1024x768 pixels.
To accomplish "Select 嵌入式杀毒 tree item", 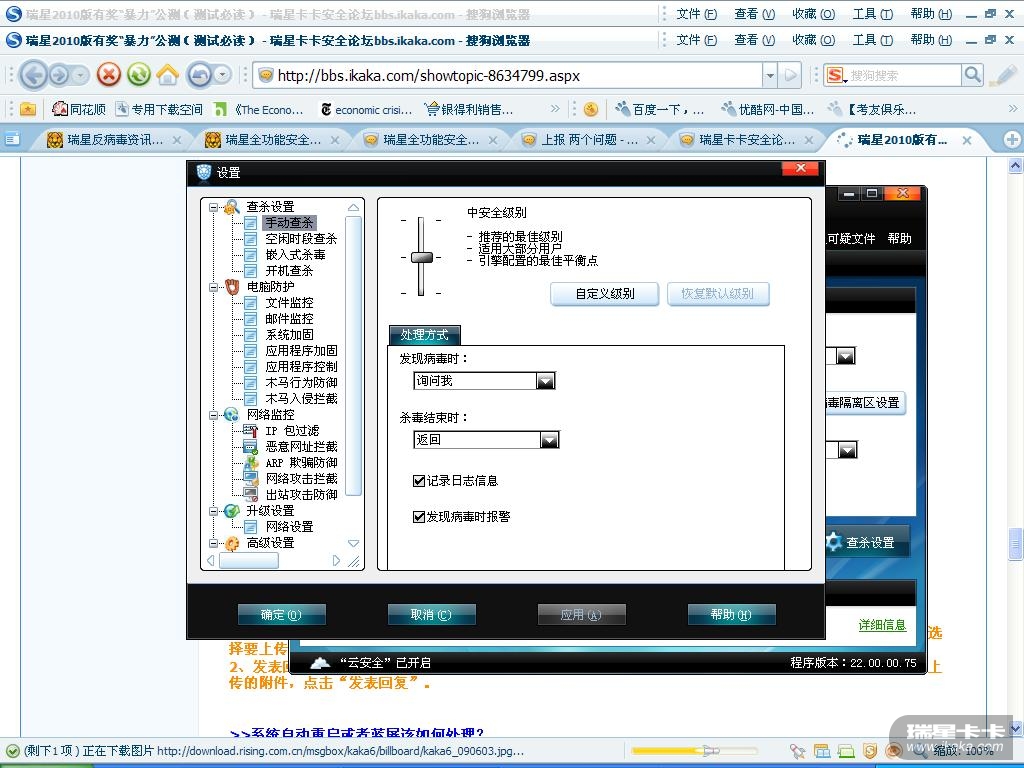I will pyautogui.click(x=295, y=254).
